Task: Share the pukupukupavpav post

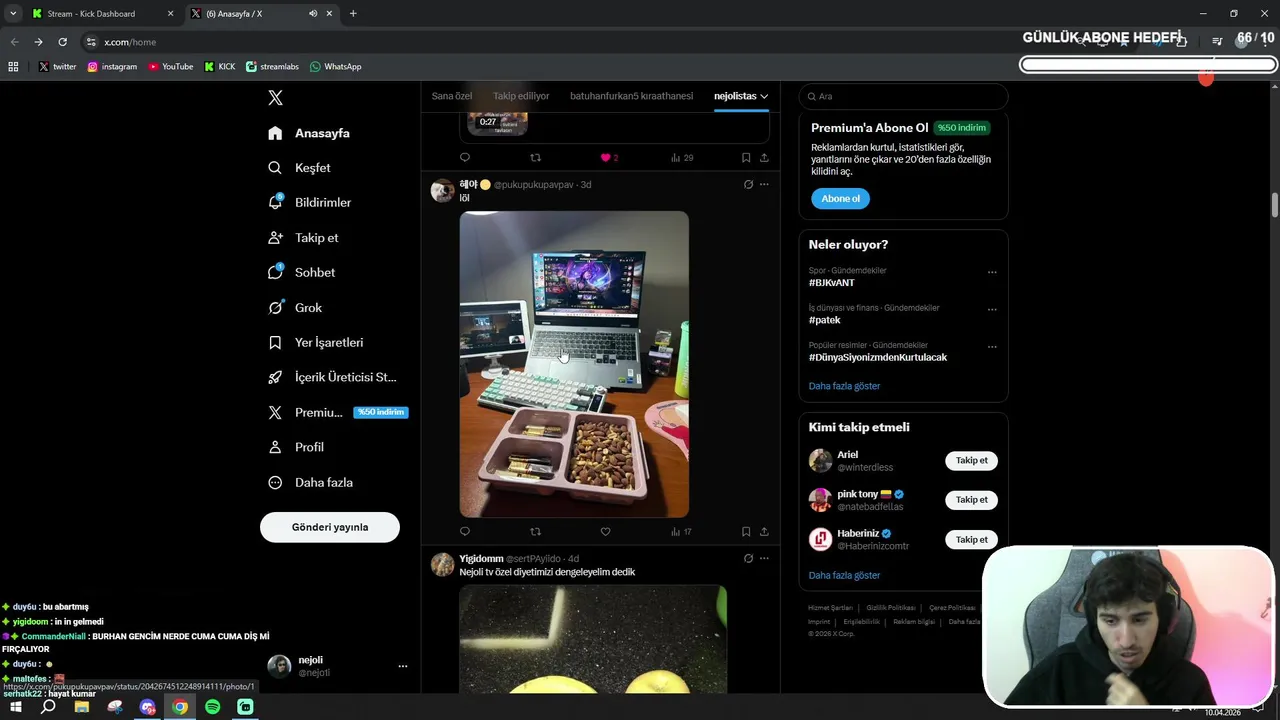Action: click(x=764, y=532)
